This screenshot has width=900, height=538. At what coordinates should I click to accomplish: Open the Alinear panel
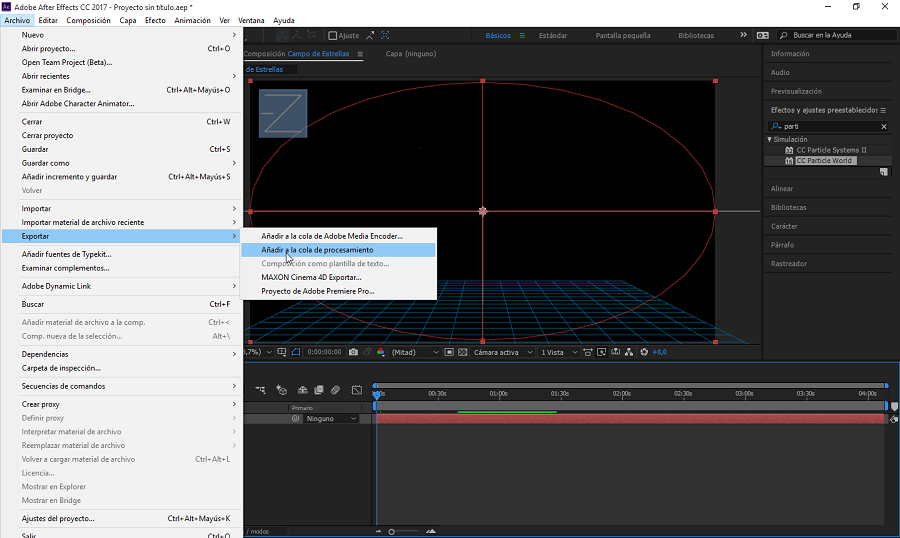point(782,189)
